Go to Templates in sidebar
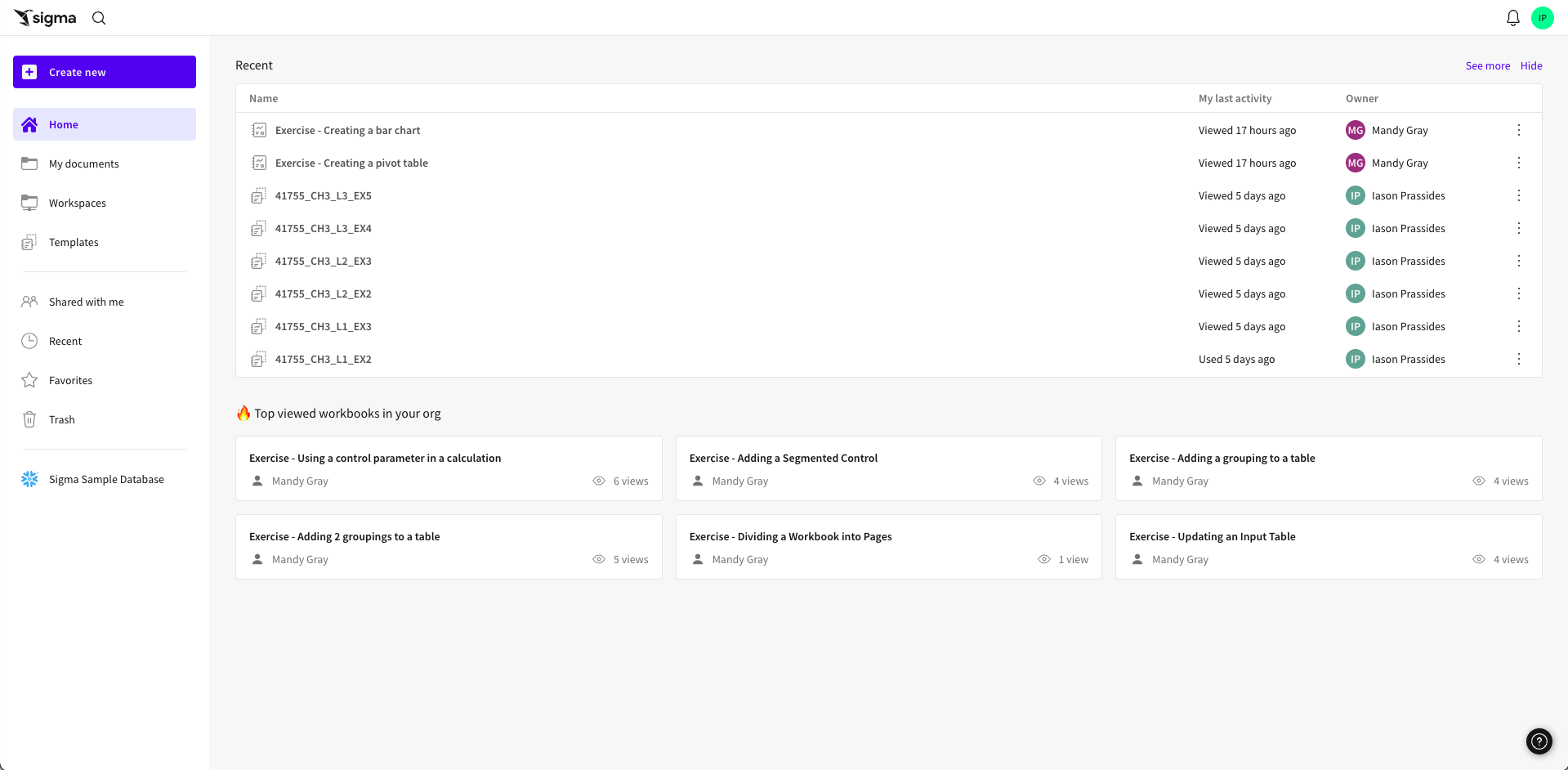Screen dimensions: 1568x770 click(x=73, y=242)
